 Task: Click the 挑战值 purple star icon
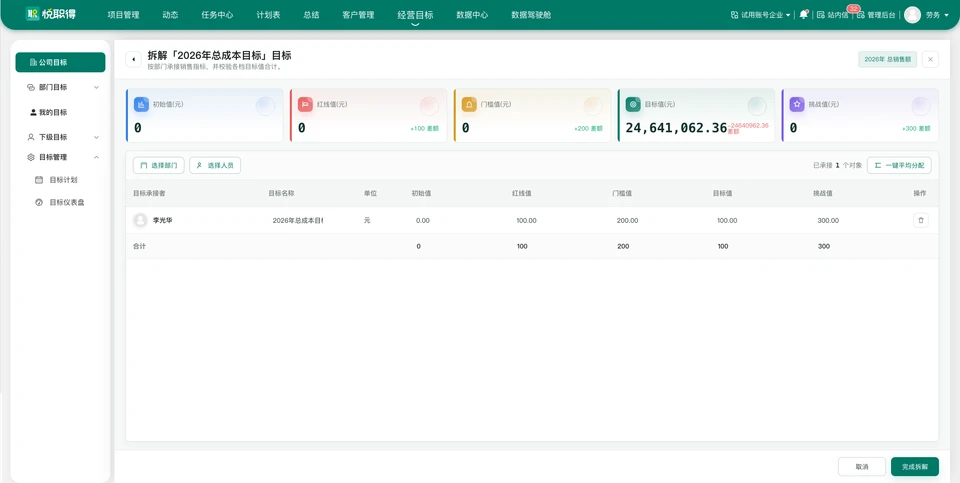pyautogui.click(x=797, y=104)
